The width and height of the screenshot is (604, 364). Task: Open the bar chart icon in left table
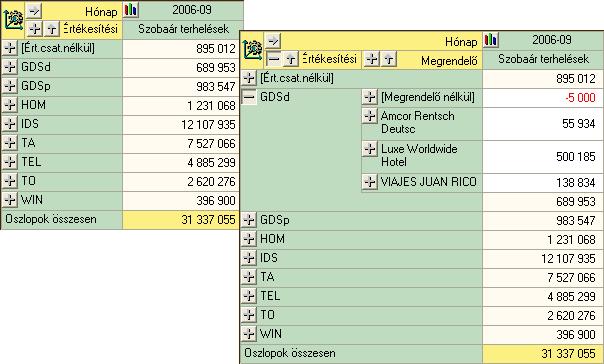tap(131, 10)
